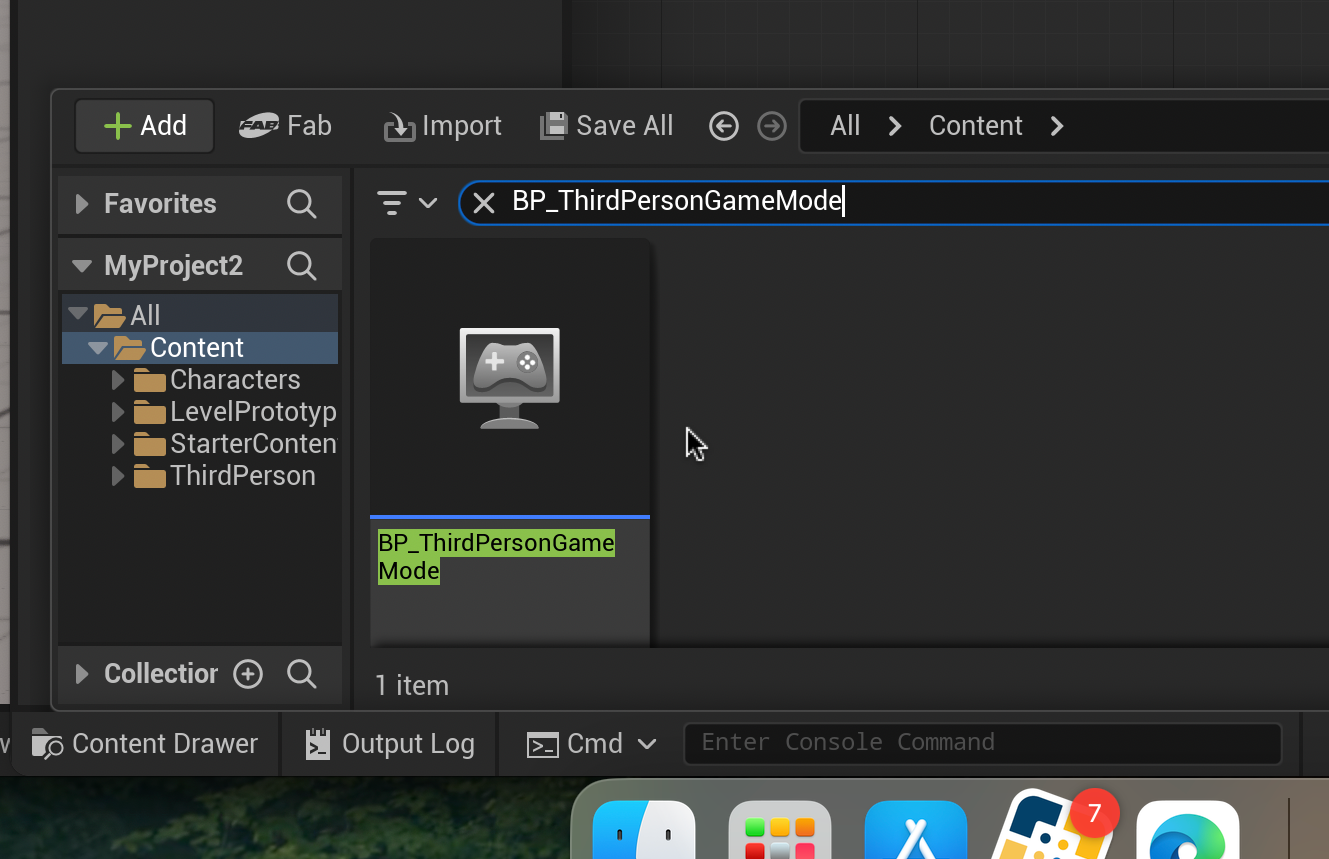Go back in content browser history

click(724, 126)
